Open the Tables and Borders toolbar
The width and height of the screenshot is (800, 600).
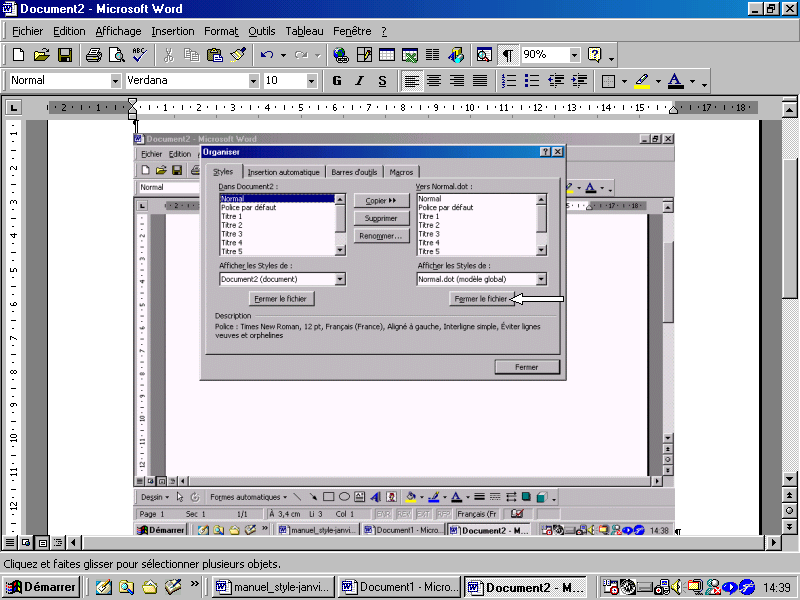pos(364,55)
